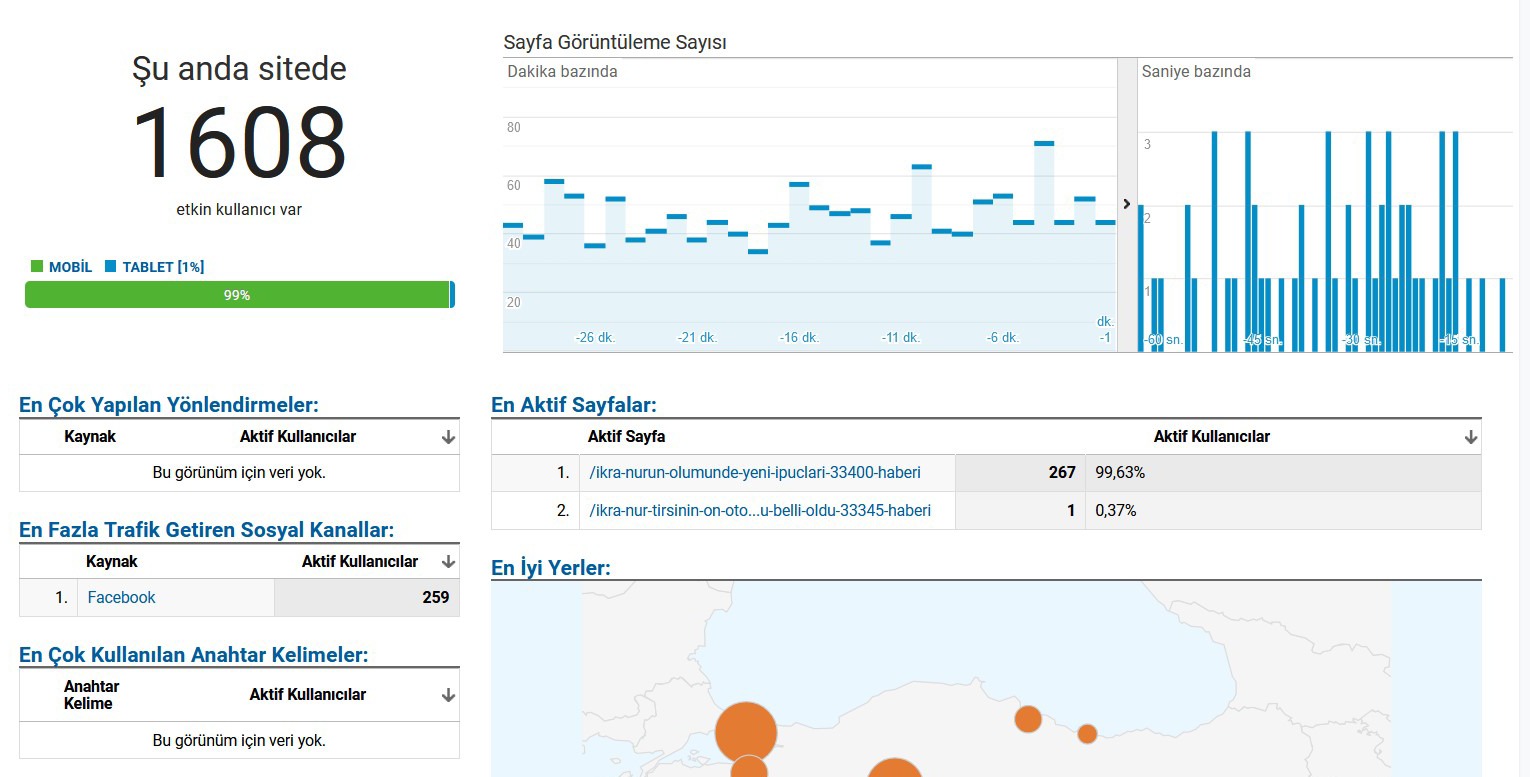The width and height of the screenshot is (1530, 777).
Task: Expand charts using the chevron between graphs
Action: click(1127, 204)
